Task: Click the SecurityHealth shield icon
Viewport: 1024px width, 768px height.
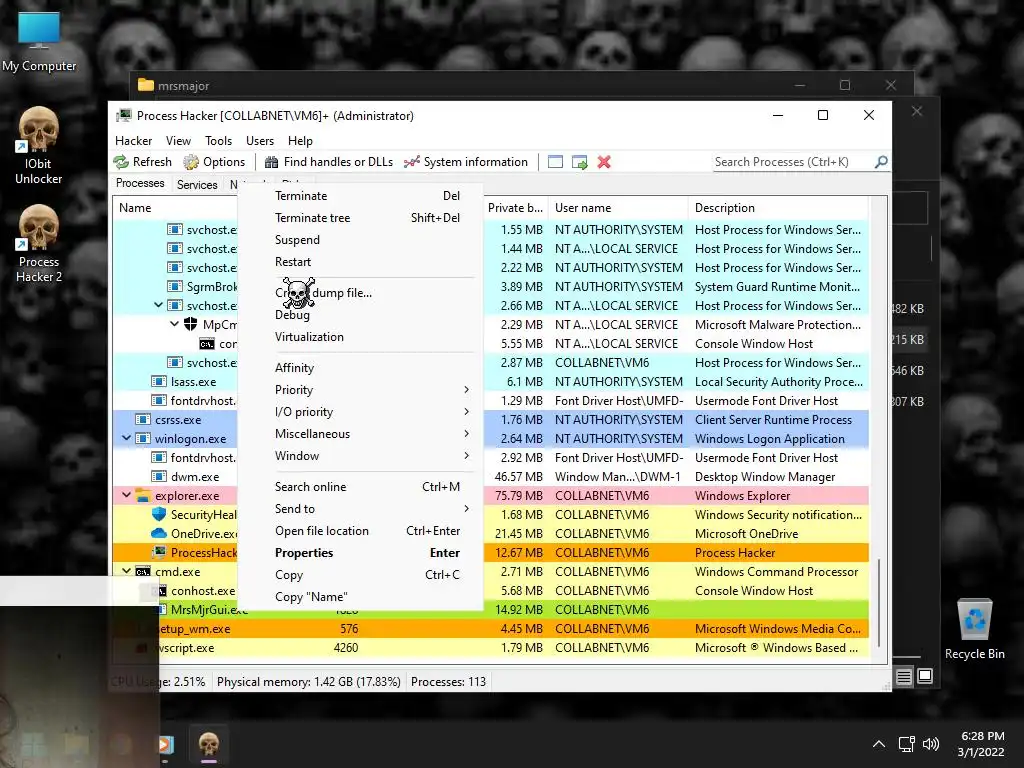Action: 159,515
